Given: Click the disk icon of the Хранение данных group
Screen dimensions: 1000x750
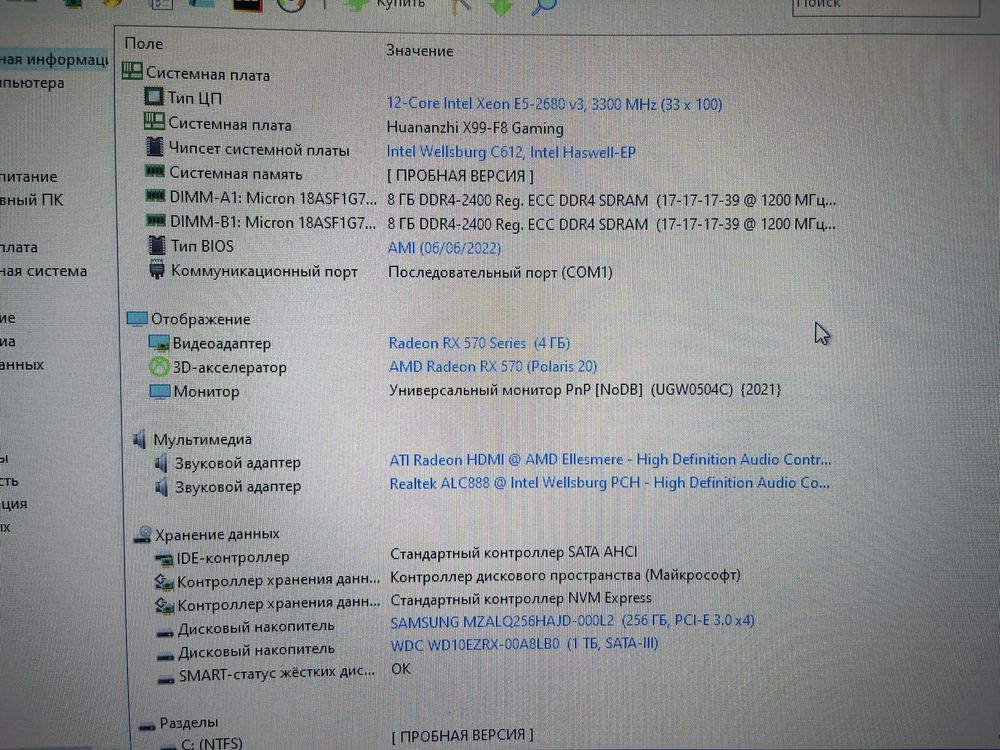Looking at the screenshot, I should coord(143,534).
